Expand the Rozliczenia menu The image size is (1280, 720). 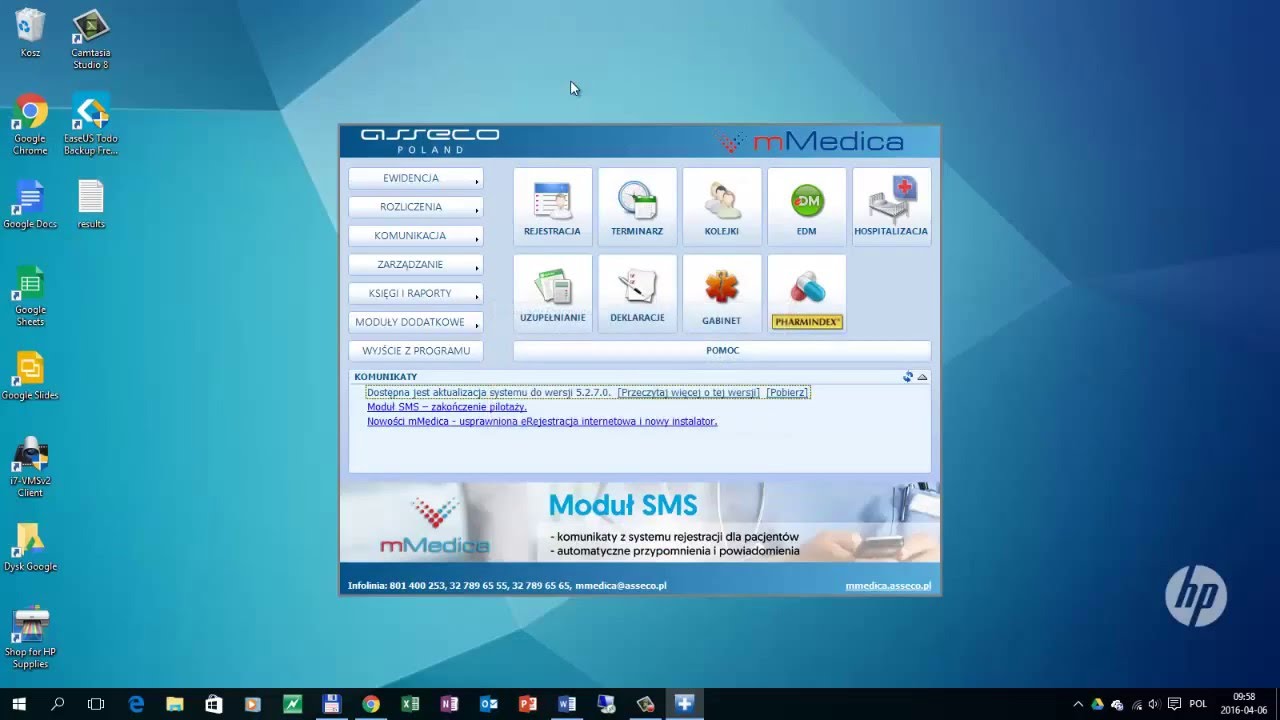[416, 207]
